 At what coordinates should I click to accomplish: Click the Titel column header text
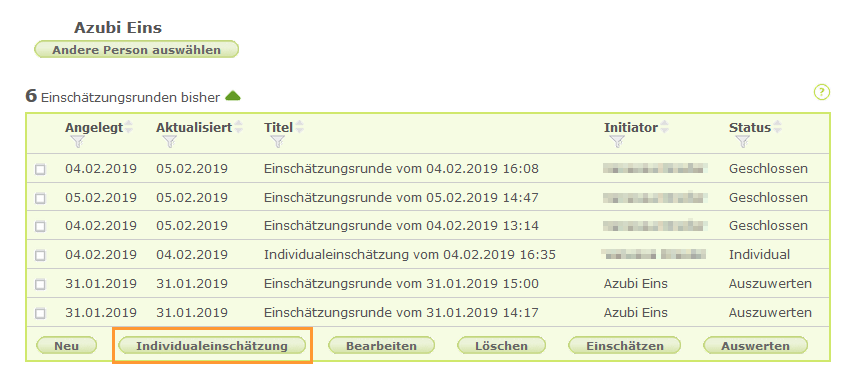pos(279,128)
